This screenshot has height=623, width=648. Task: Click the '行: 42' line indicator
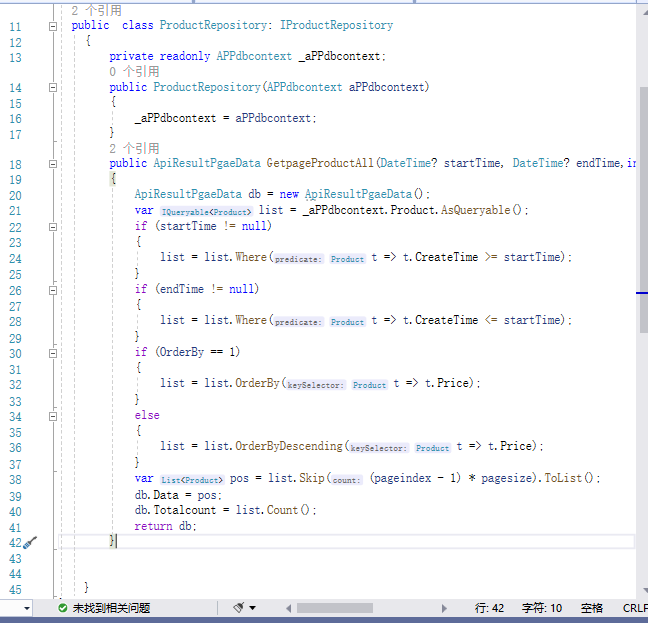(x=489, y=608)
